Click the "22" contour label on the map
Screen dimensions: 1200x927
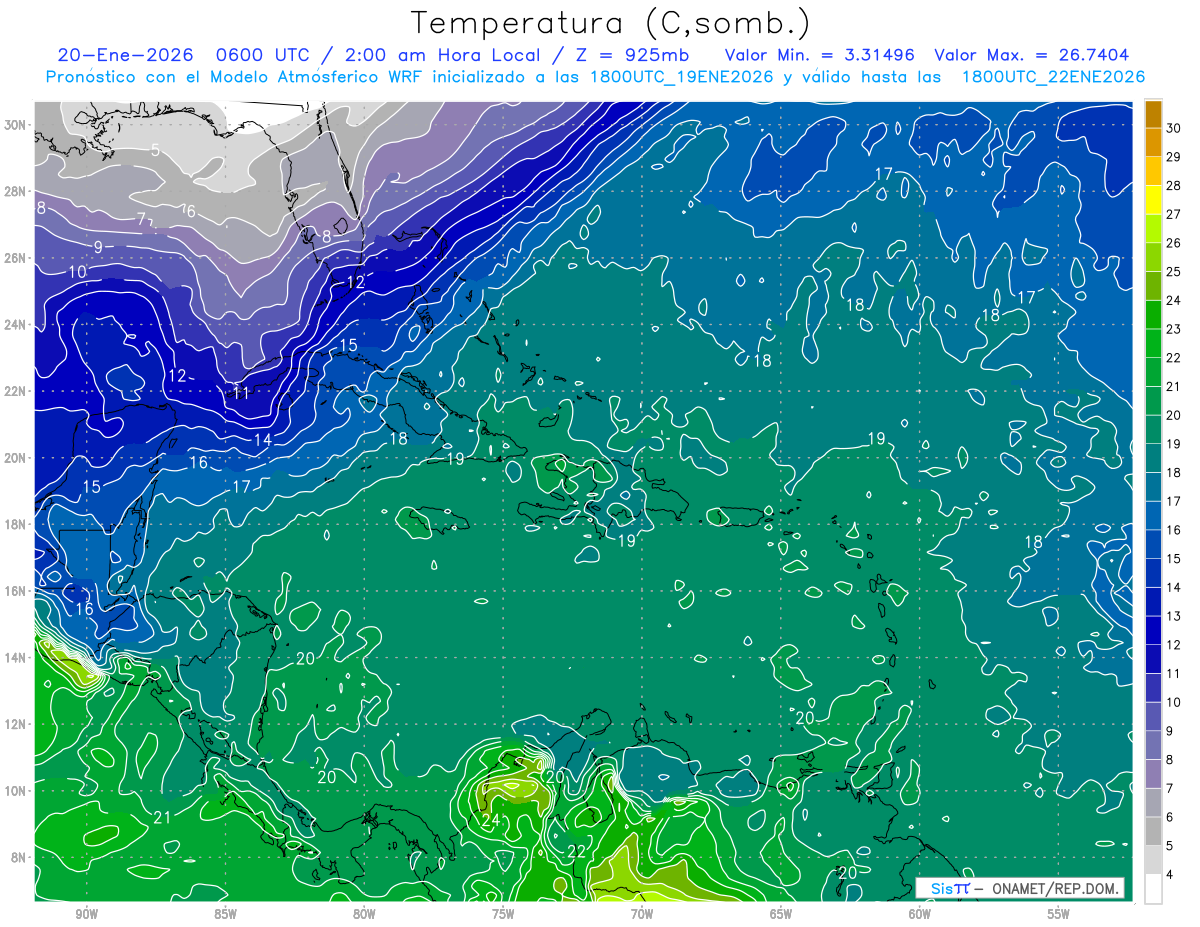pos(576,852)
